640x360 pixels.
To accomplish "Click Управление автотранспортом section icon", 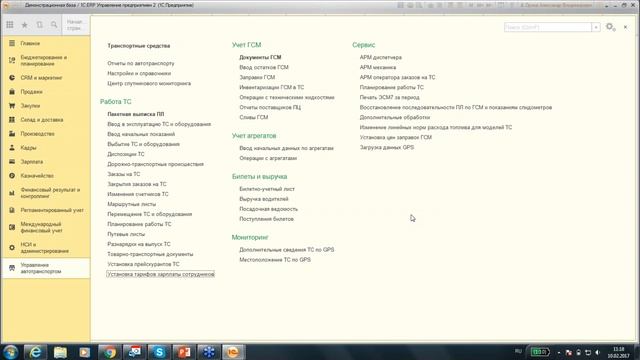I will (x=12, y=268).
